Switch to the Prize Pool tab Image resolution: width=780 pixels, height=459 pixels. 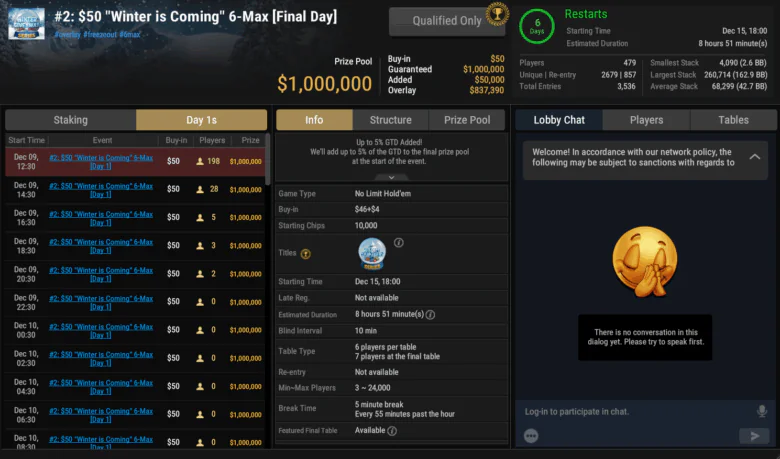point(467,120)
